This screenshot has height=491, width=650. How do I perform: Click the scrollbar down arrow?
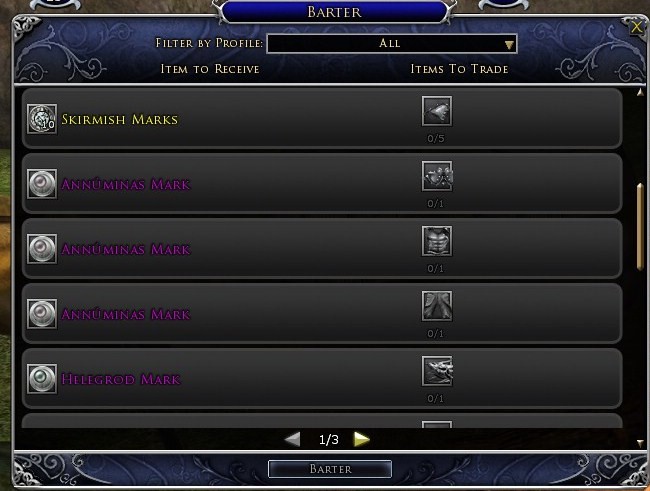(x=640, y=442)
